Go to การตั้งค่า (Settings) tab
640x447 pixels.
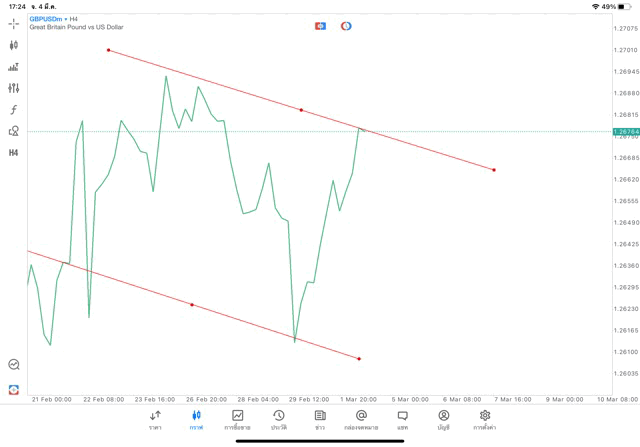(485, 419)
